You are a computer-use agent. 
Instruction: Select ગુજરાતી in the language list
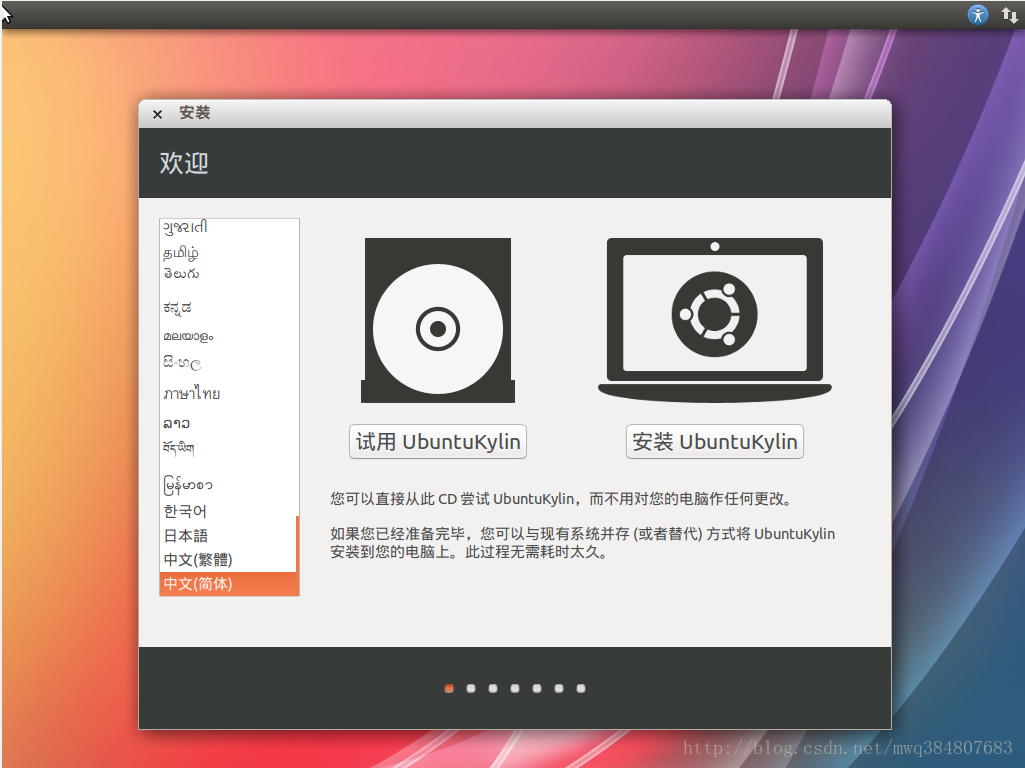click(227, 227)
